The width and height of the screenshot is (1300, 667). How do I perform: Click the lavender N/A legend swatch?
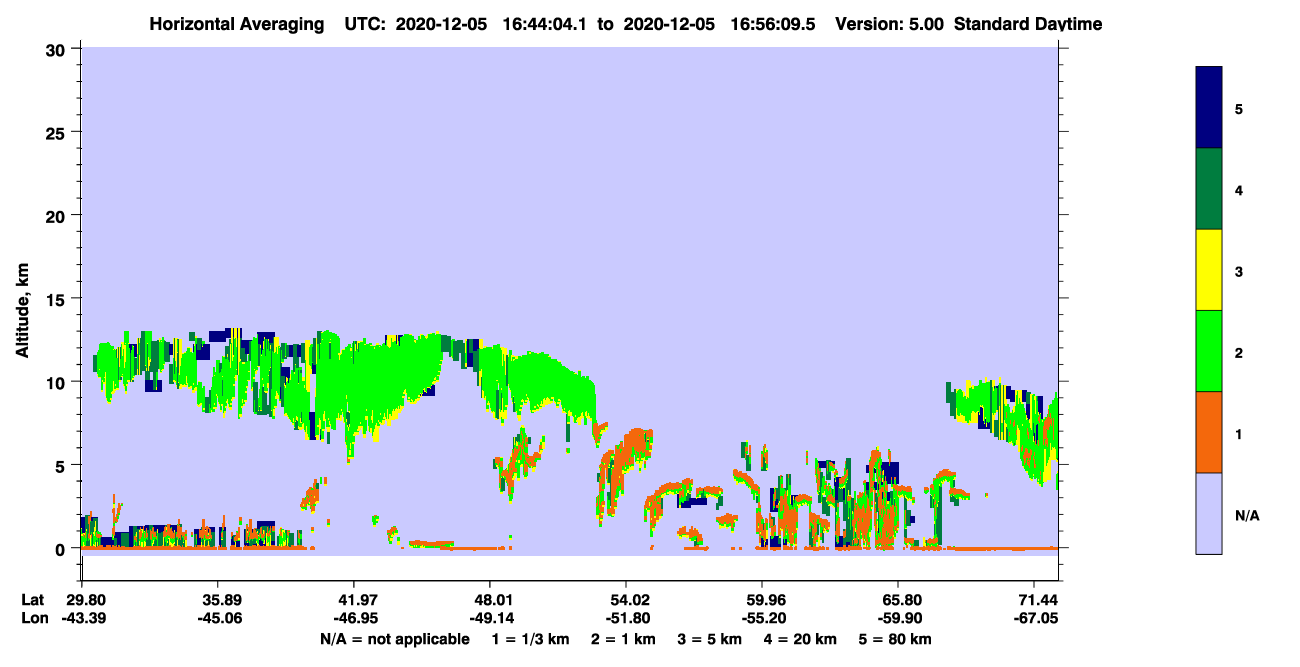(x=1209, y=513)
